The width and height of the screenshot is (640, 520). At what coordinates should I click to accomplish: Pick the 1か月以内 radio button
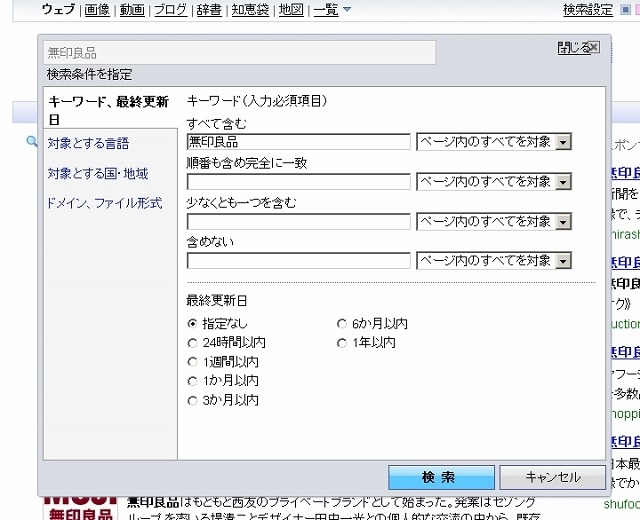(x=192, y=381)
